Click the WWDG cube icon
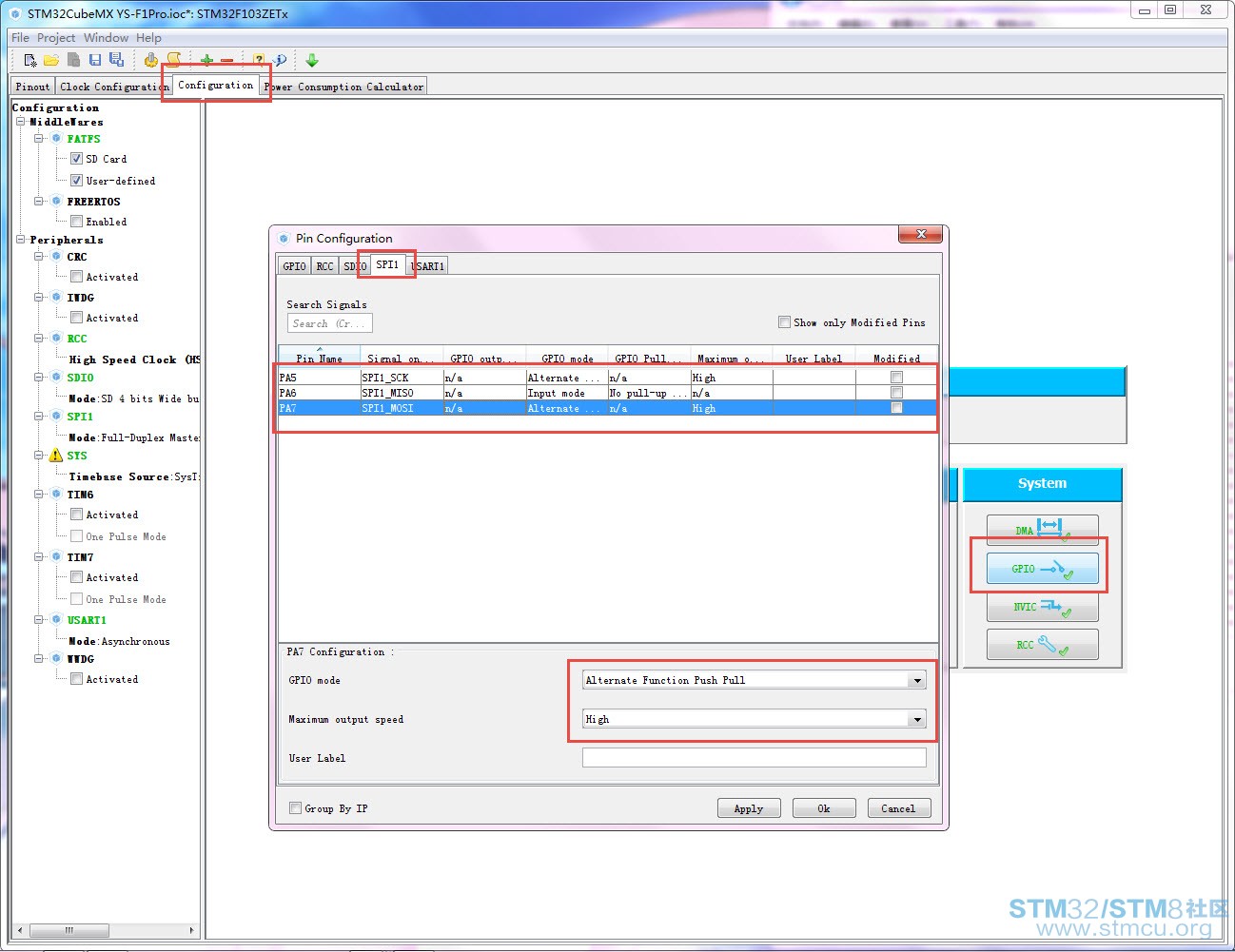Viewport: 1235px width, 952px height. (x=56, y=659)
